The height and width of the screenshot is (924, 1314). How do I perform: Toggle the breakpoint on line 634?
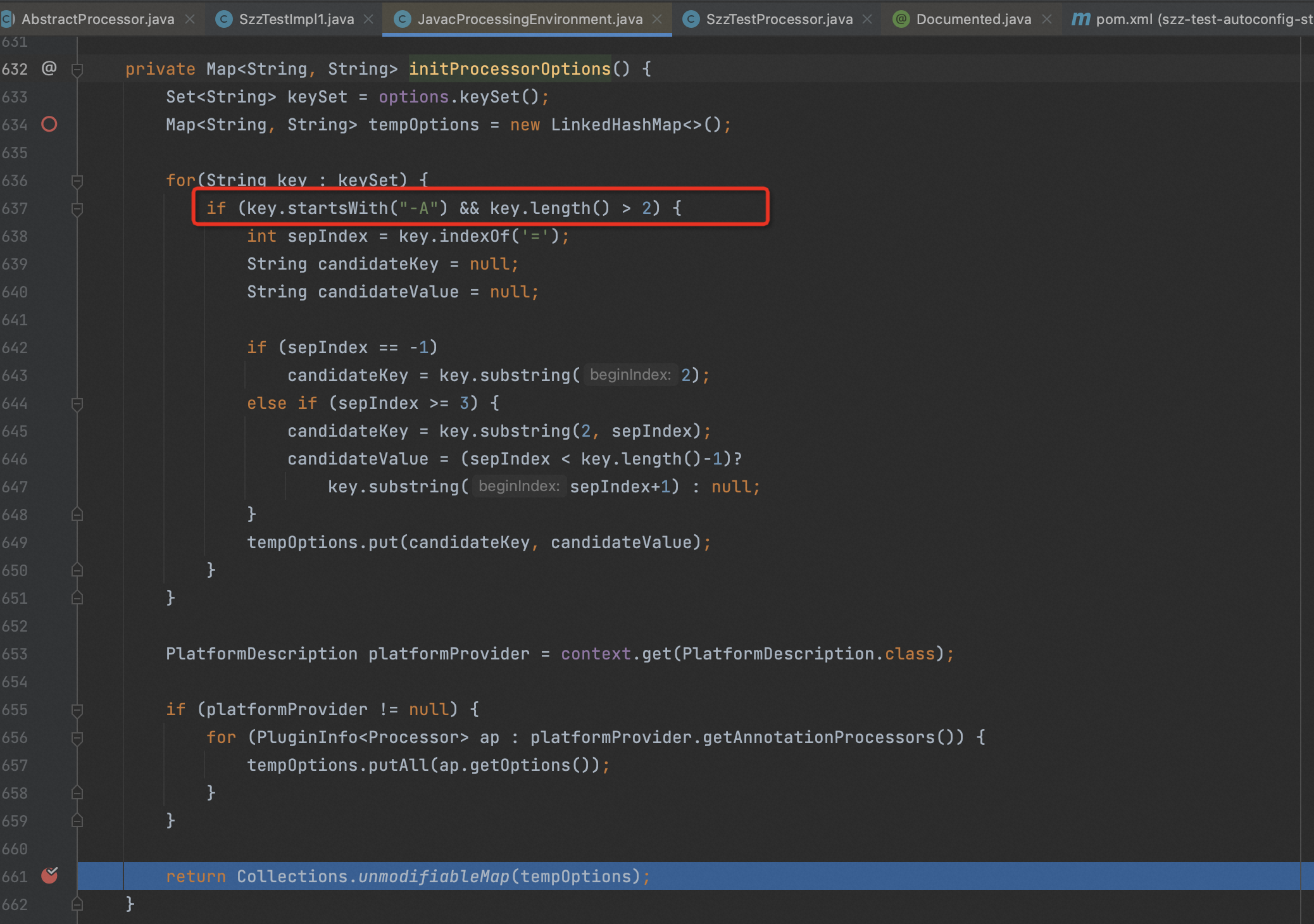point(49,124)
